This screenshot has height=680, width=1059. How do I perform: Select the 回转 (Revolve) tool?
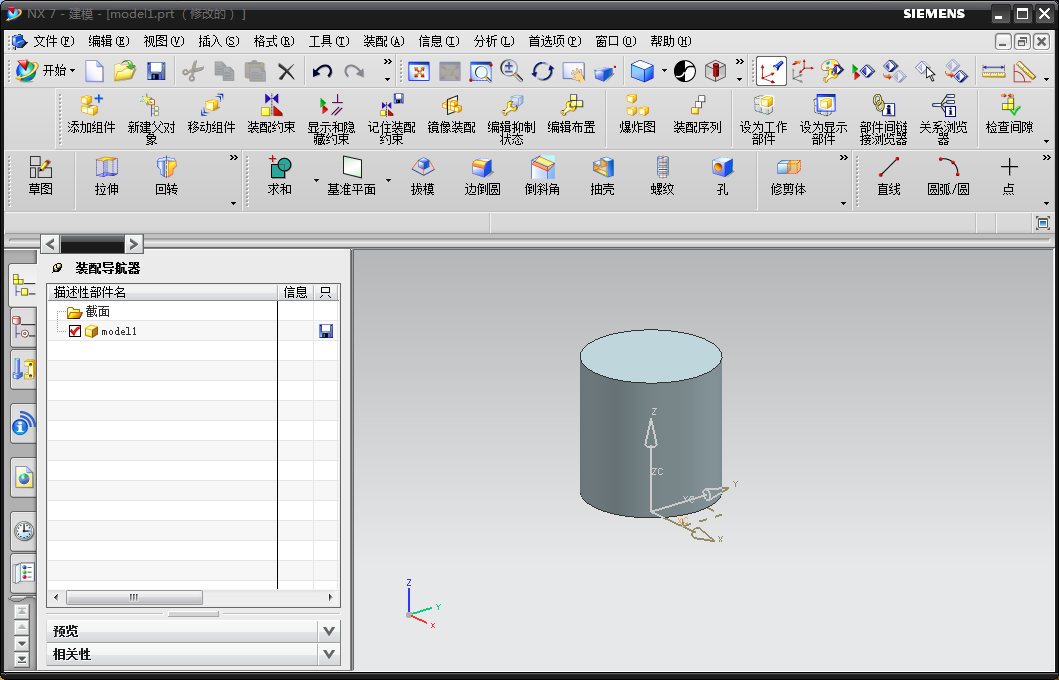[166, 173]
